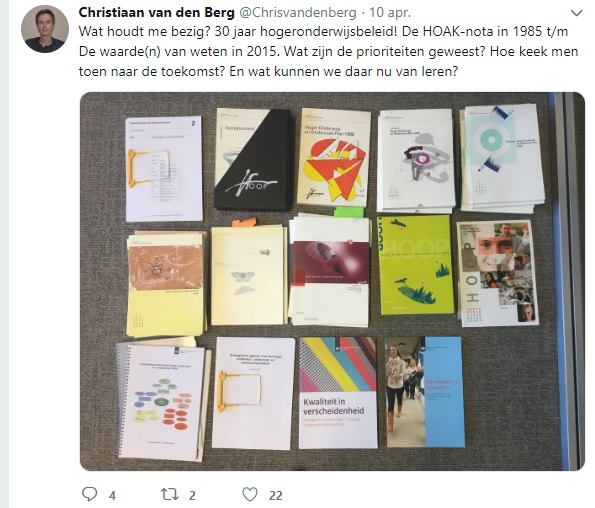The image size is (595, 508).
Task: Open the @Chrisvandenberg handle link
Action: tap(298, 13)
